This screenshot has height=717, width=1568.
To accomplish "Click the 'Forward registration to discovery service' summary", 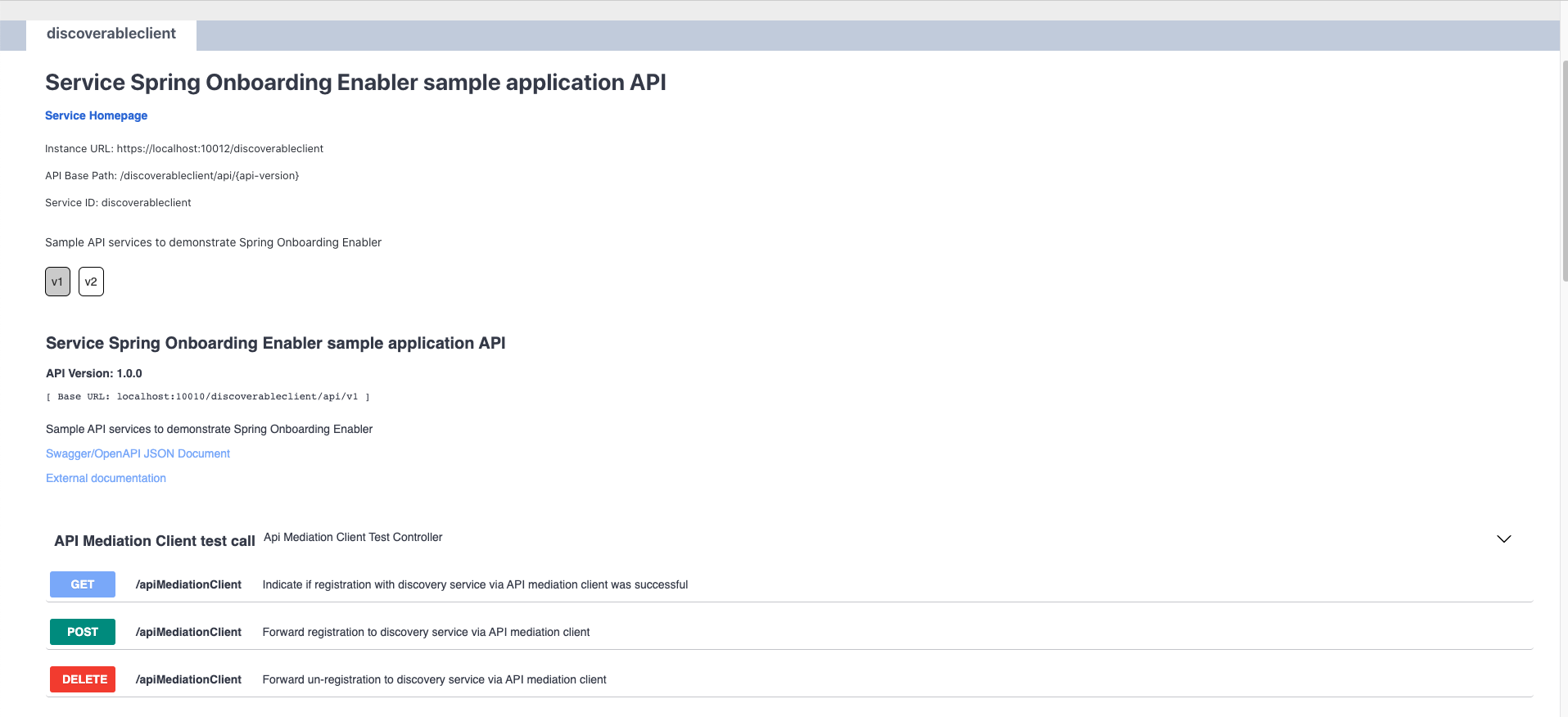I will point(426,632).
